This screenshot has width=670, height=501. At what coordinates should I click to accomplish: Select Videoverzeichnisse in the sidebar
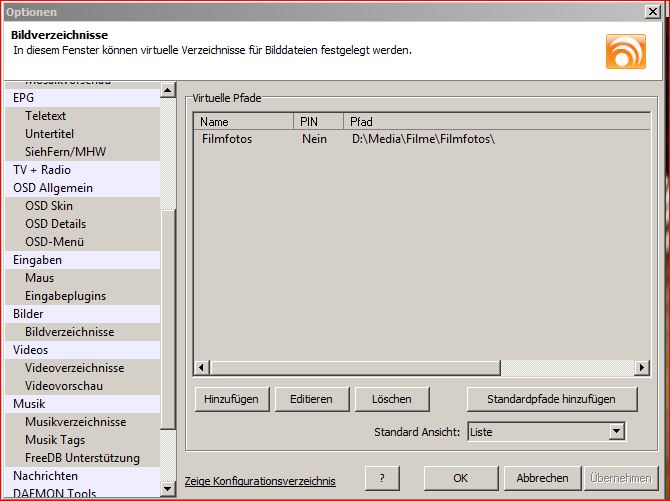coord(75,368)
